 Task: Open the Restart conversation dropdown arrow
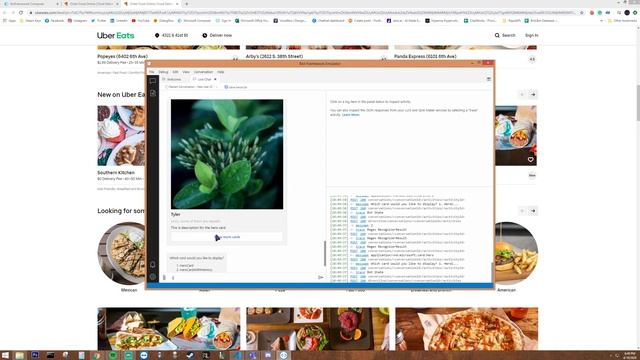pos(217,87)
